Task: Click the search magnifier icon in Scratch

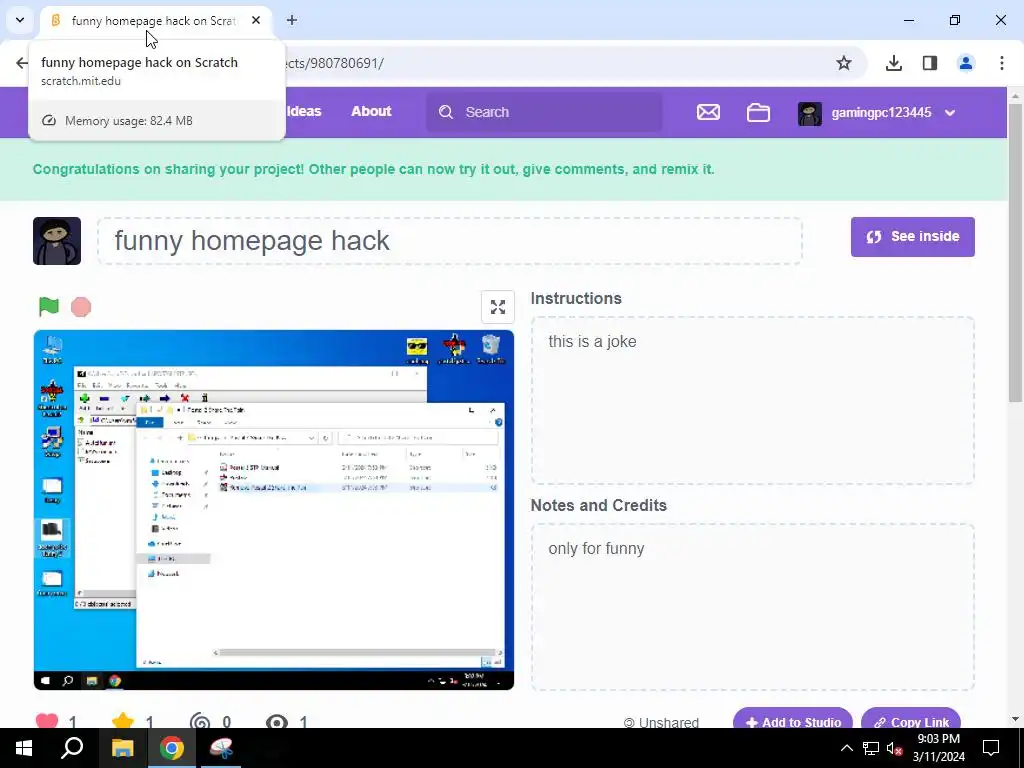Action: click(x=446, y=112)
